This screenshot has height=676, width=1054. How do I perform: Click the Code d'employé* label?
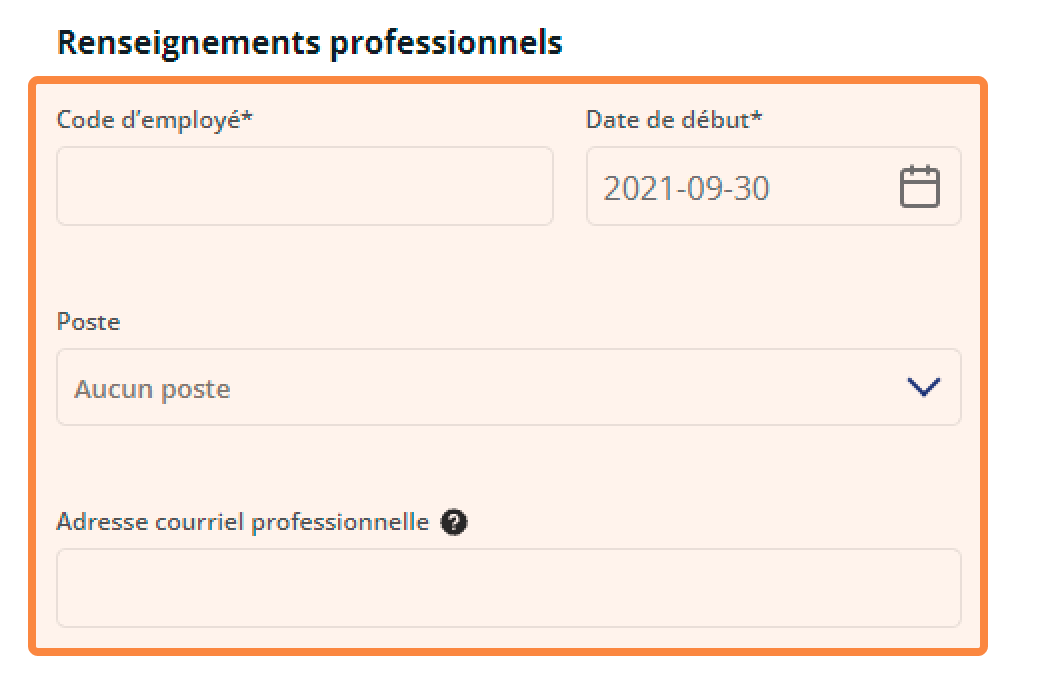(x=155, y=120)
